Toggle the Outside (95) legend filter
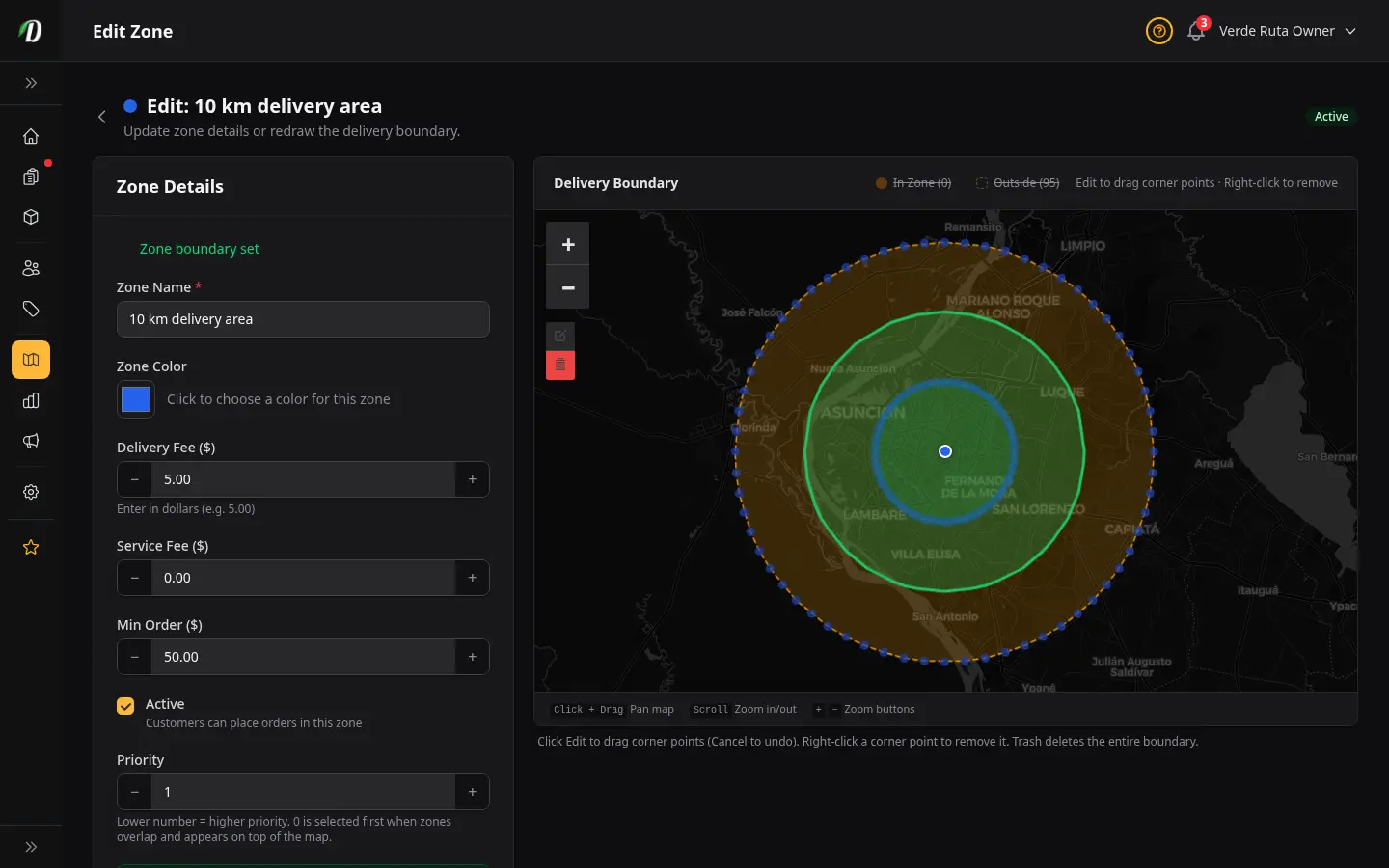This screenshot has height=868, width=1389. point(1018,183)
